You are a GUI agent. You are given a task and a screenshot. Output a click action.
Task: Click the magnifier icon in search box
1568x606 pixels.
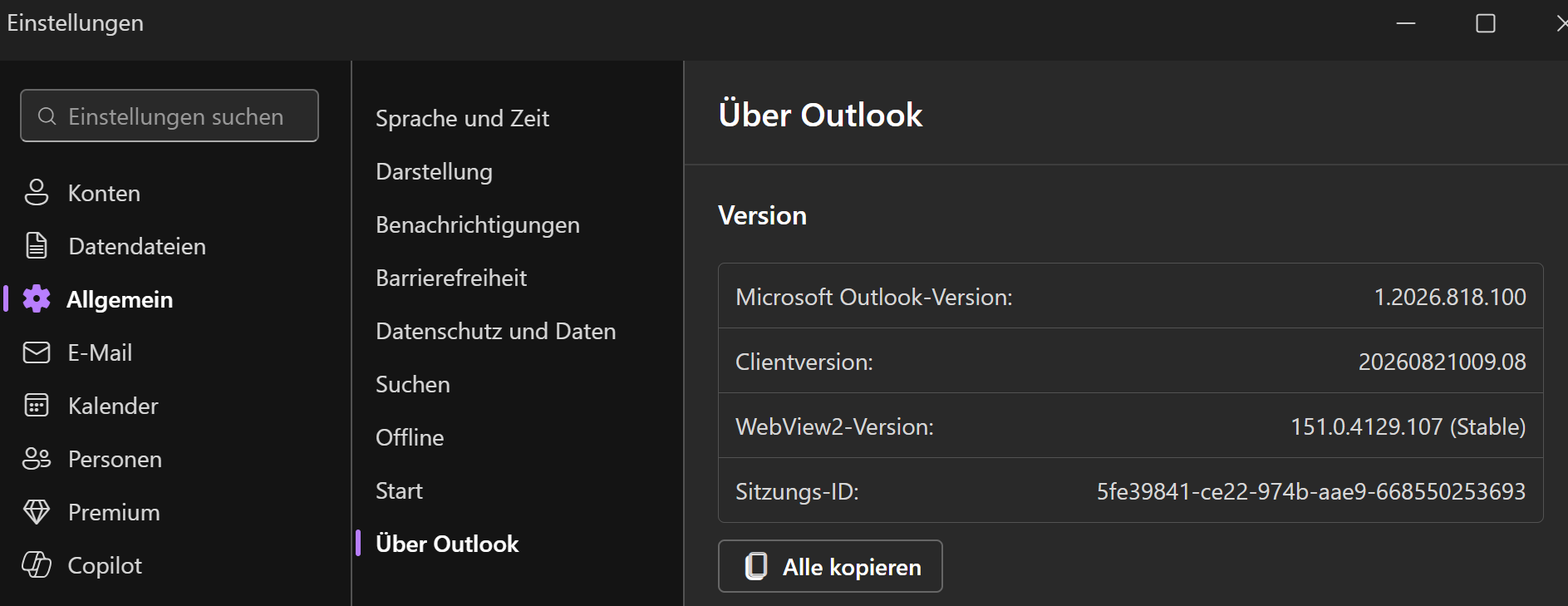[47, 116]
